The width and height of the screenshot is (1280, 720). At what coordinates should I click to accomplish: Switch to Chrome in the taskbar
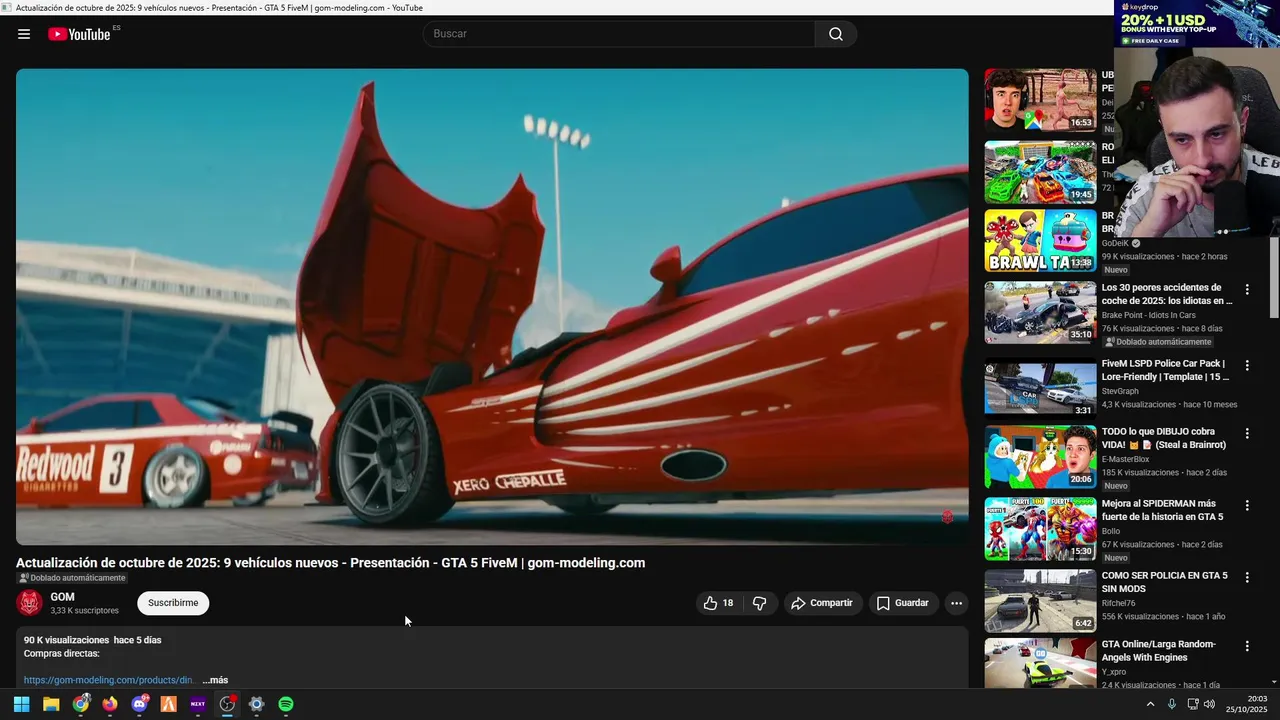click(81, 704)
